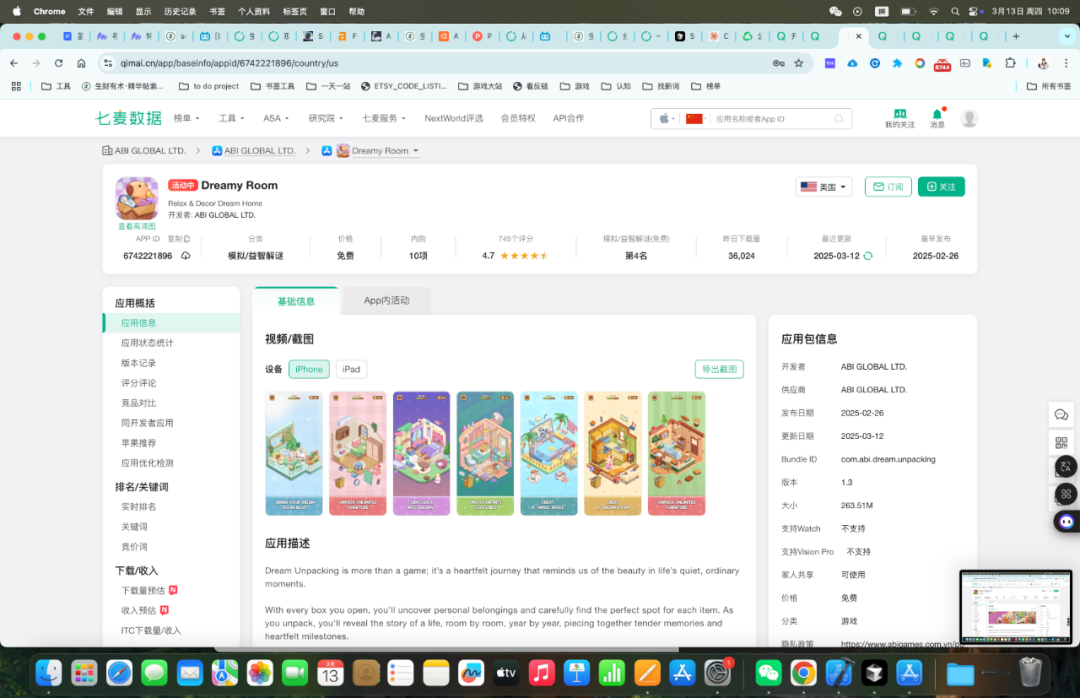This screenshot has width=1080, height=698.
Task: Copy the APP ID via the 复制 icon
Action: pyautogui.click(x=179, y=238)
